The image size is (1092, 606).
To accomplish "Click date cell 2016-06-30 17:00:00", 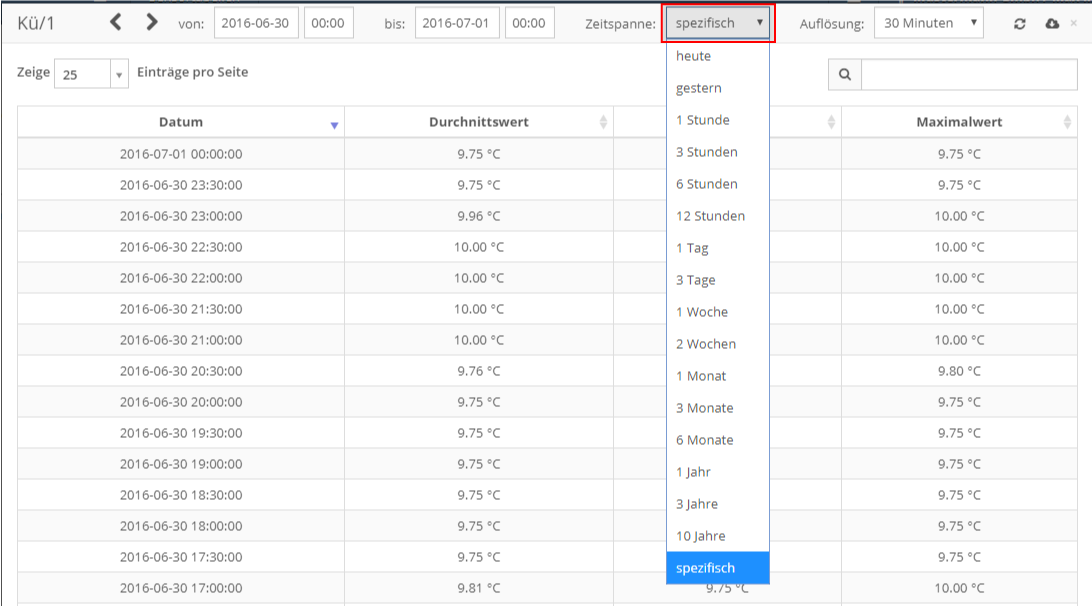I will (181, 588).
